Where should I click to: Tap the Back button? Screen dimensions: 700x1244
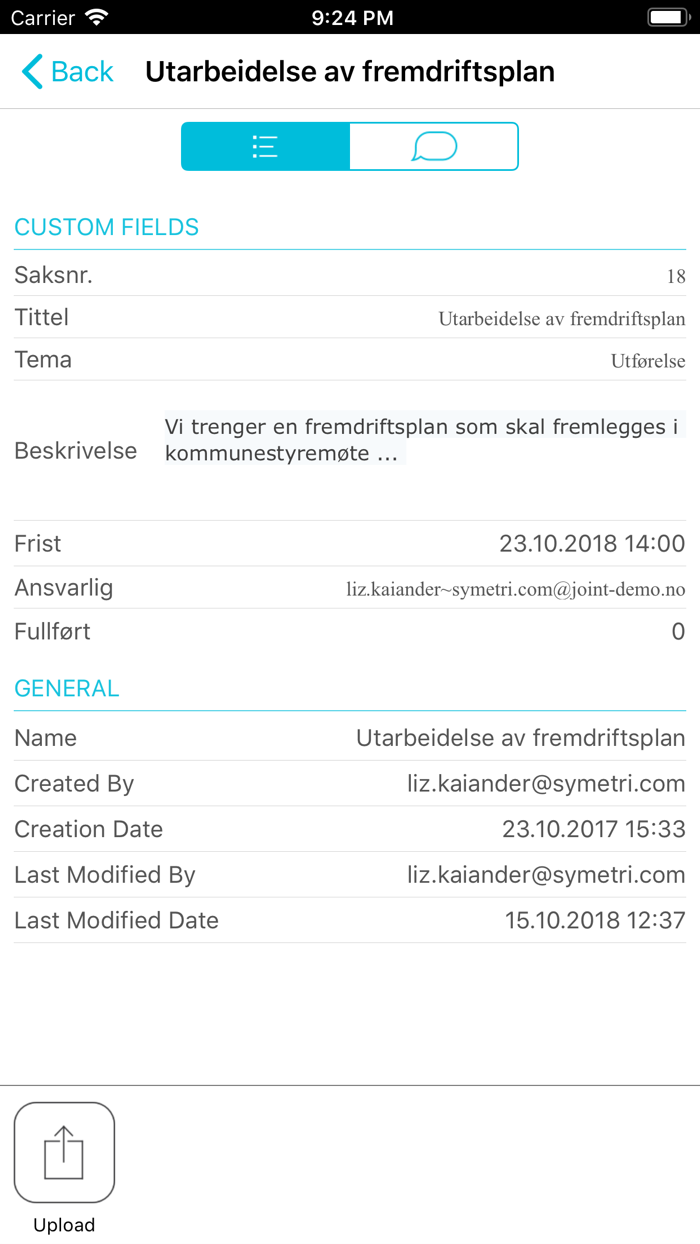pyautogui.click(x=66, y=71)
